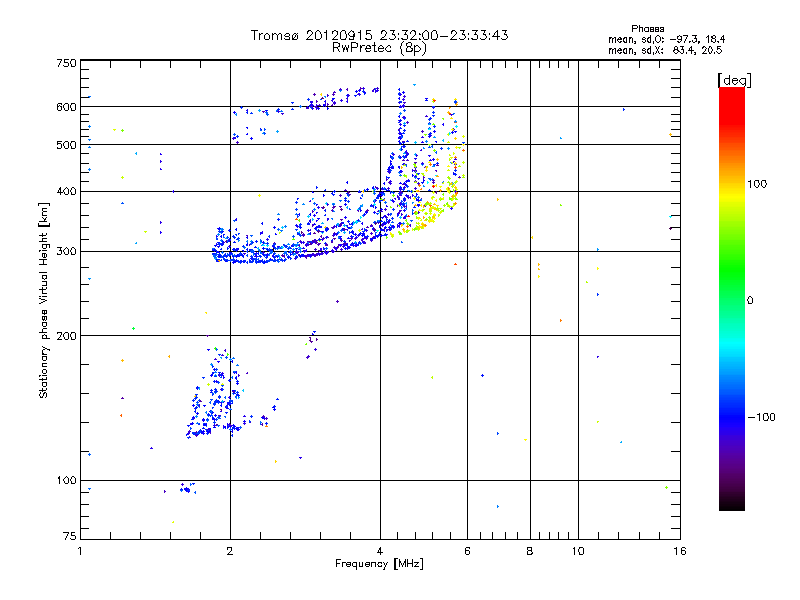
Task: Click the colorbar tick label '100'
Action: click(x=757, y=184)
